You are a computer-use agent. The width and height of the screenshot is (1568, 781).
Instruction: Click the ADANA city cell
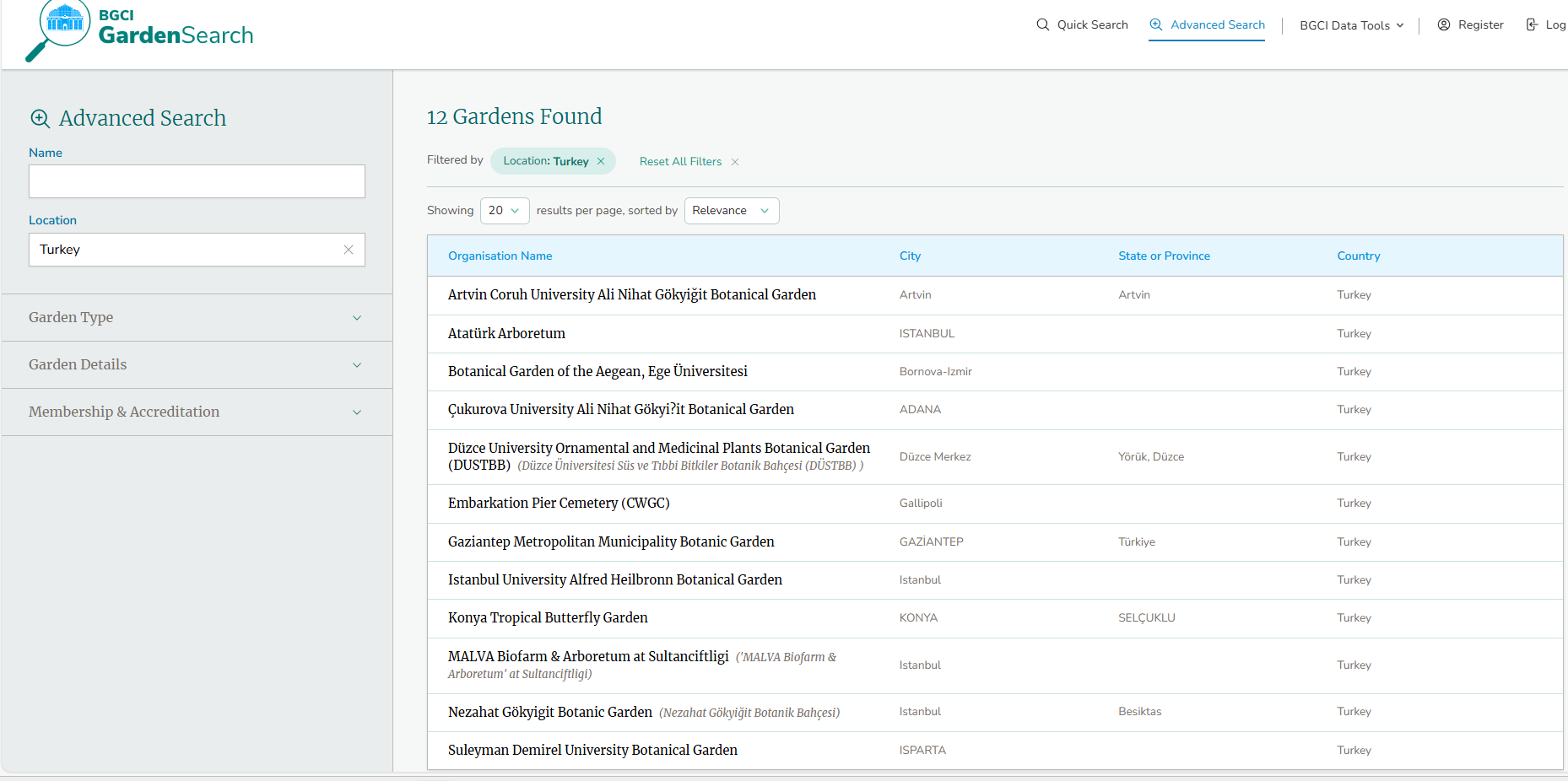tap(920, 409)
